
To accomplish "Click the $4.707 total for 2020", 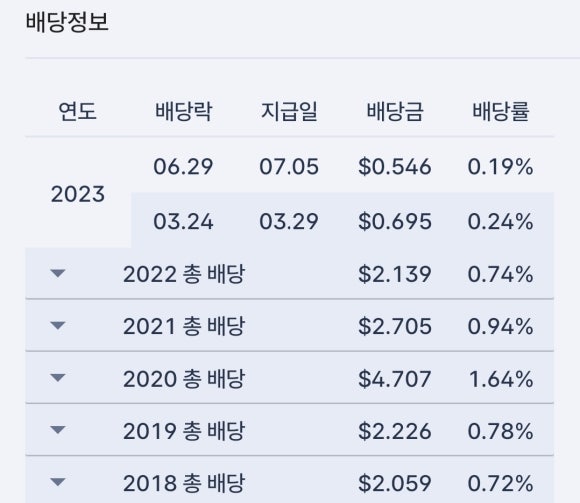I will click(x=395, y=379).
